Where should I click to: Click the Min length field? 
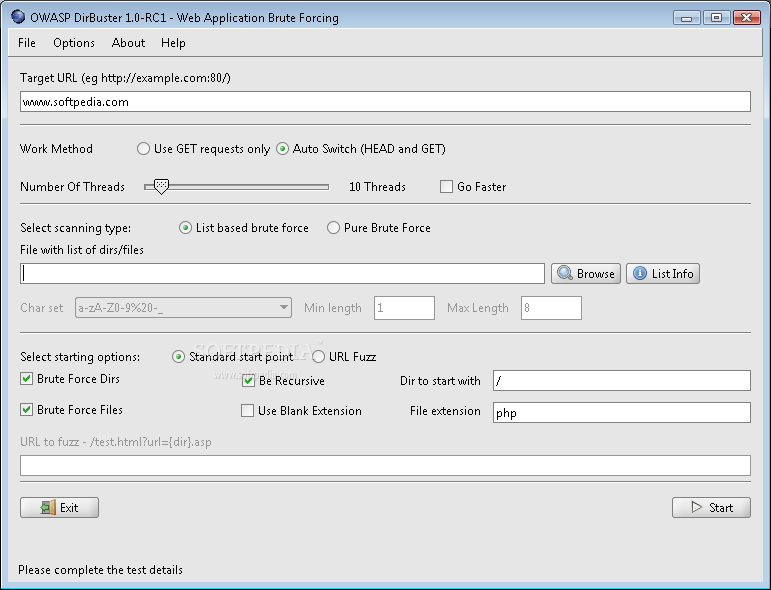404,308
